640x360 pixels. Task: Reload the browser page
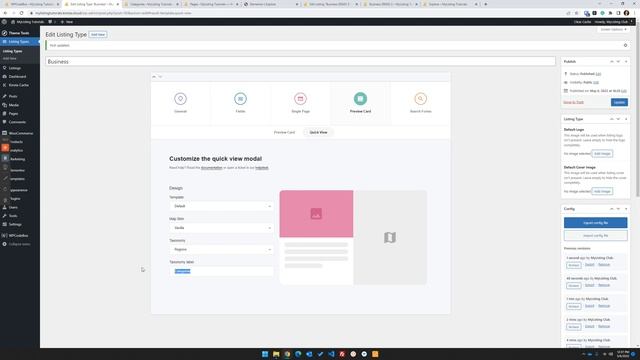tap(21, 13)
